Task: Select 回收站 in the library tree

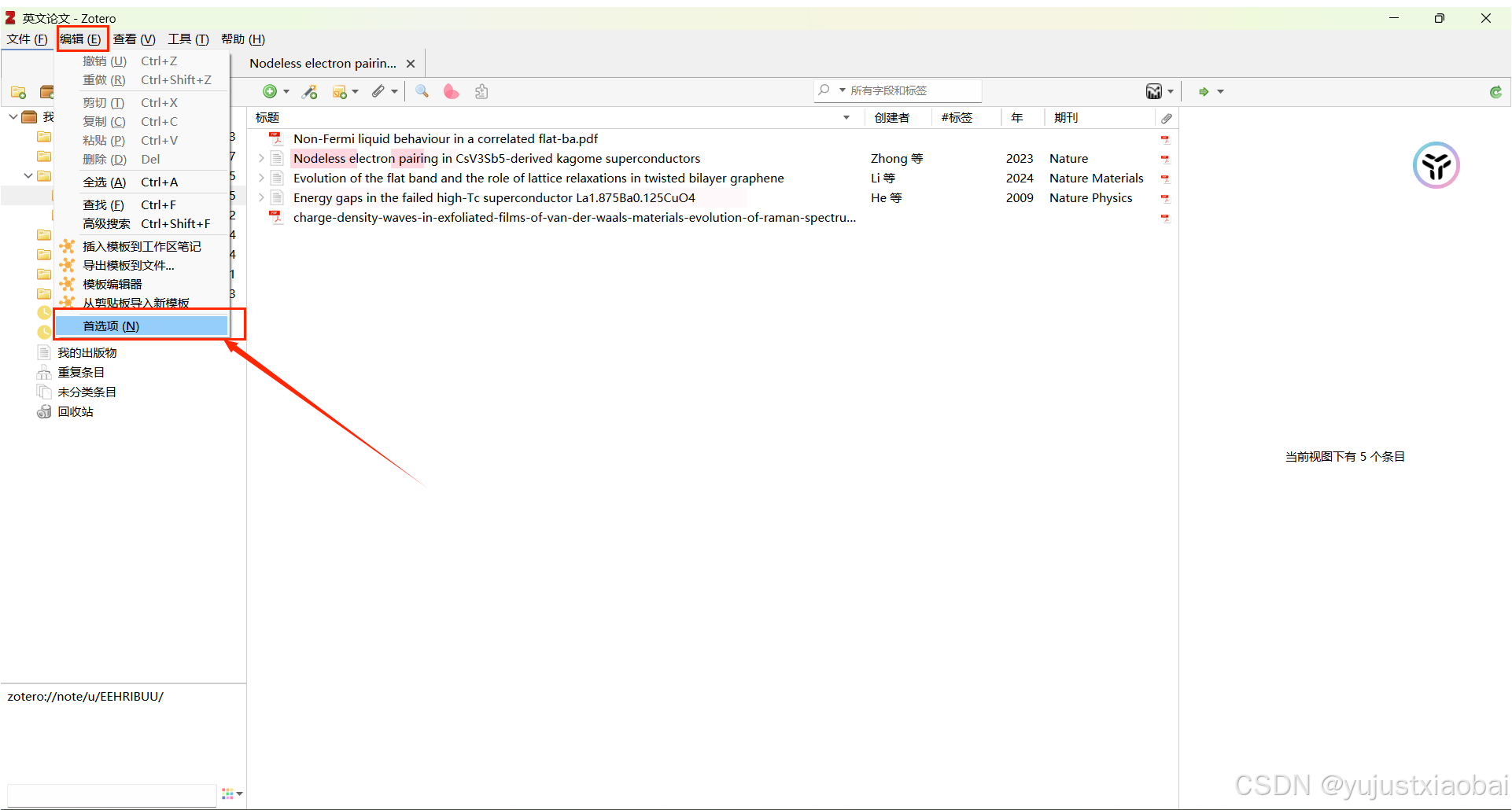Action: click(x=76, y=411)
